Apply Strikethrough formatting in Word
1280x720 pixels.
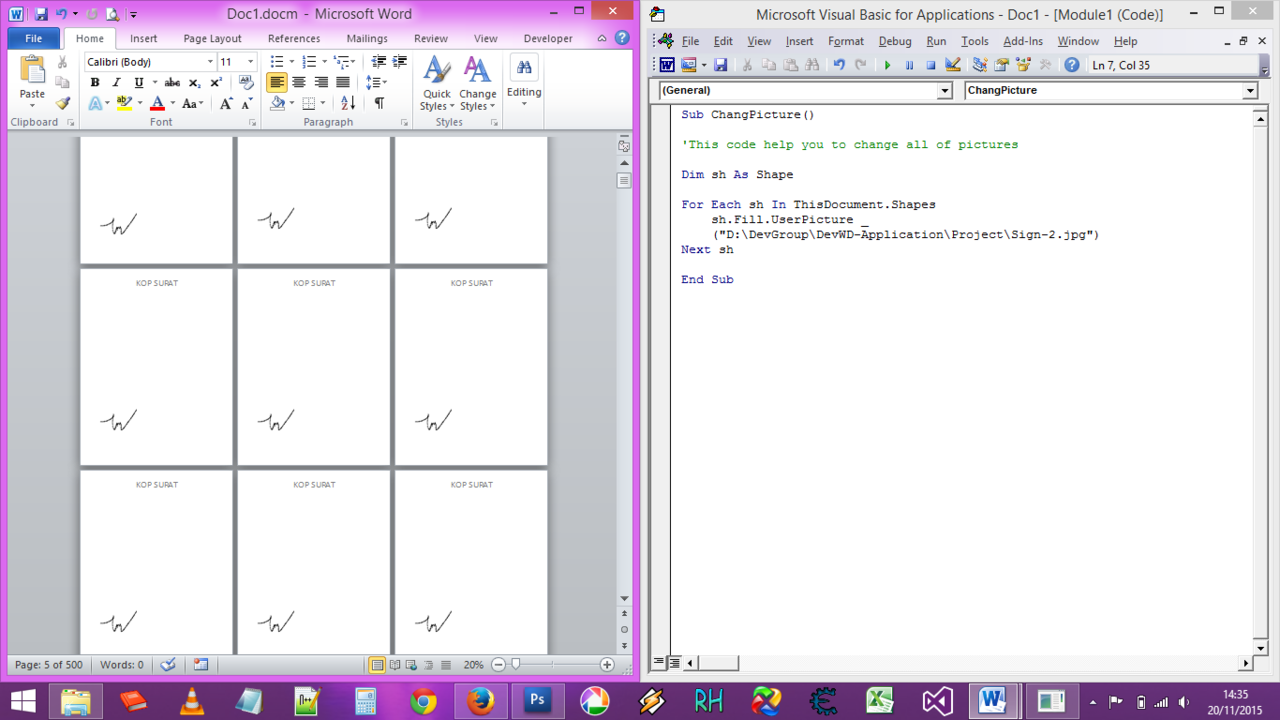(172, 83)
